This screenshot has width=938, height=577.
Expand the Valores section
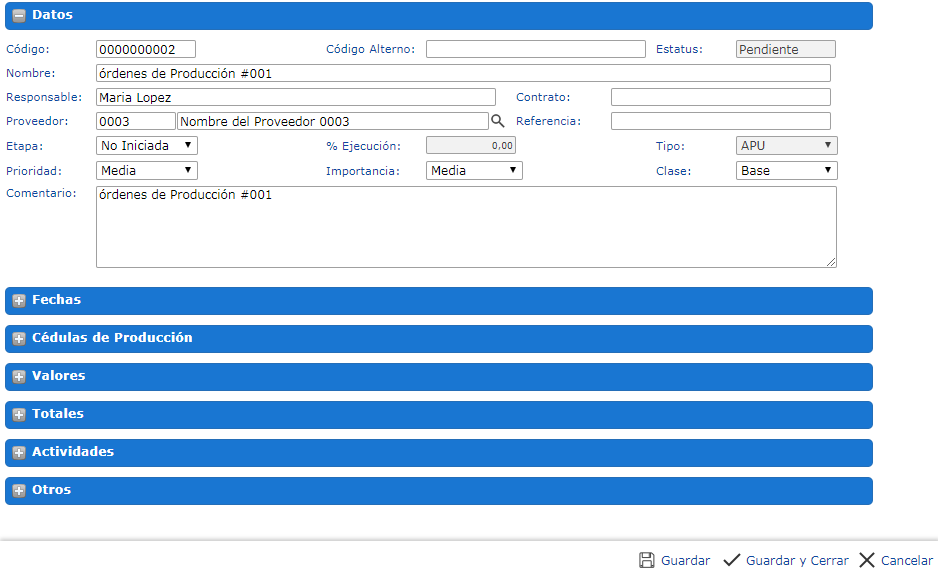pyautogui.click(x=18, y=377)
